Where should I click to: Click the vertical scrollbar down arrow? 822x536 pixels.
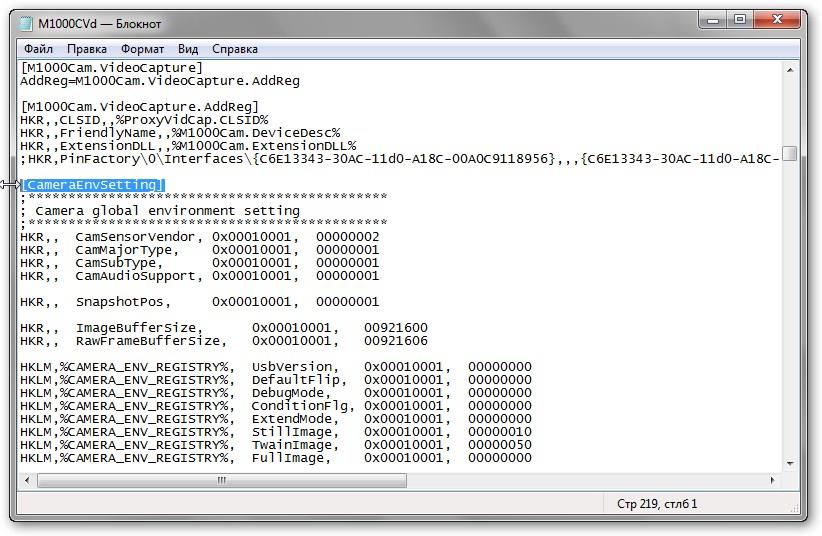[x=789, y=463]
